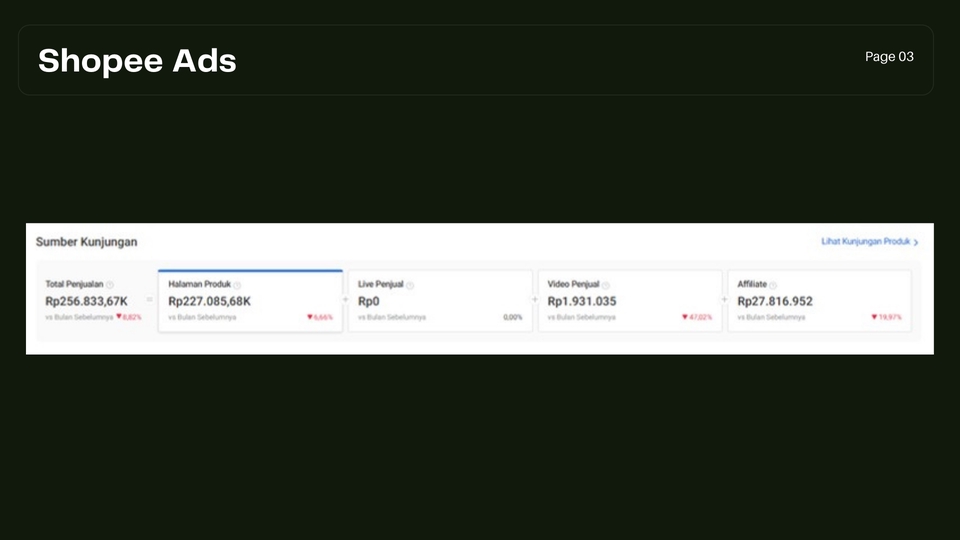Click the Sumber Kunjungan heading
This screenshot has height=540, width=960.
click(87, 242)
